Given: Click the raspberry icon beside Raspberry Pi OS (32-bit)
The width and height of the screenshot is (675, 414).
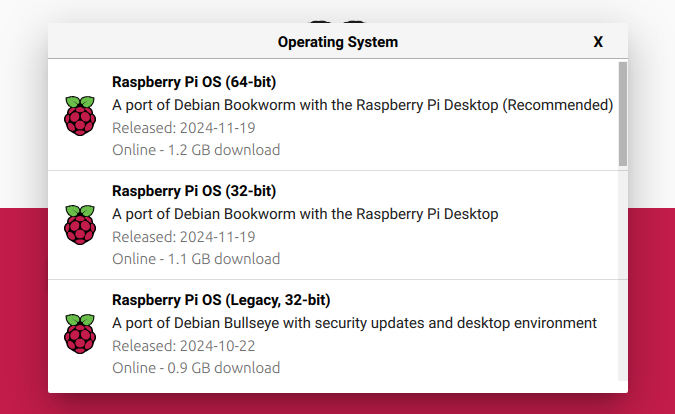Looking at the screenshot, I should point(80,225).
